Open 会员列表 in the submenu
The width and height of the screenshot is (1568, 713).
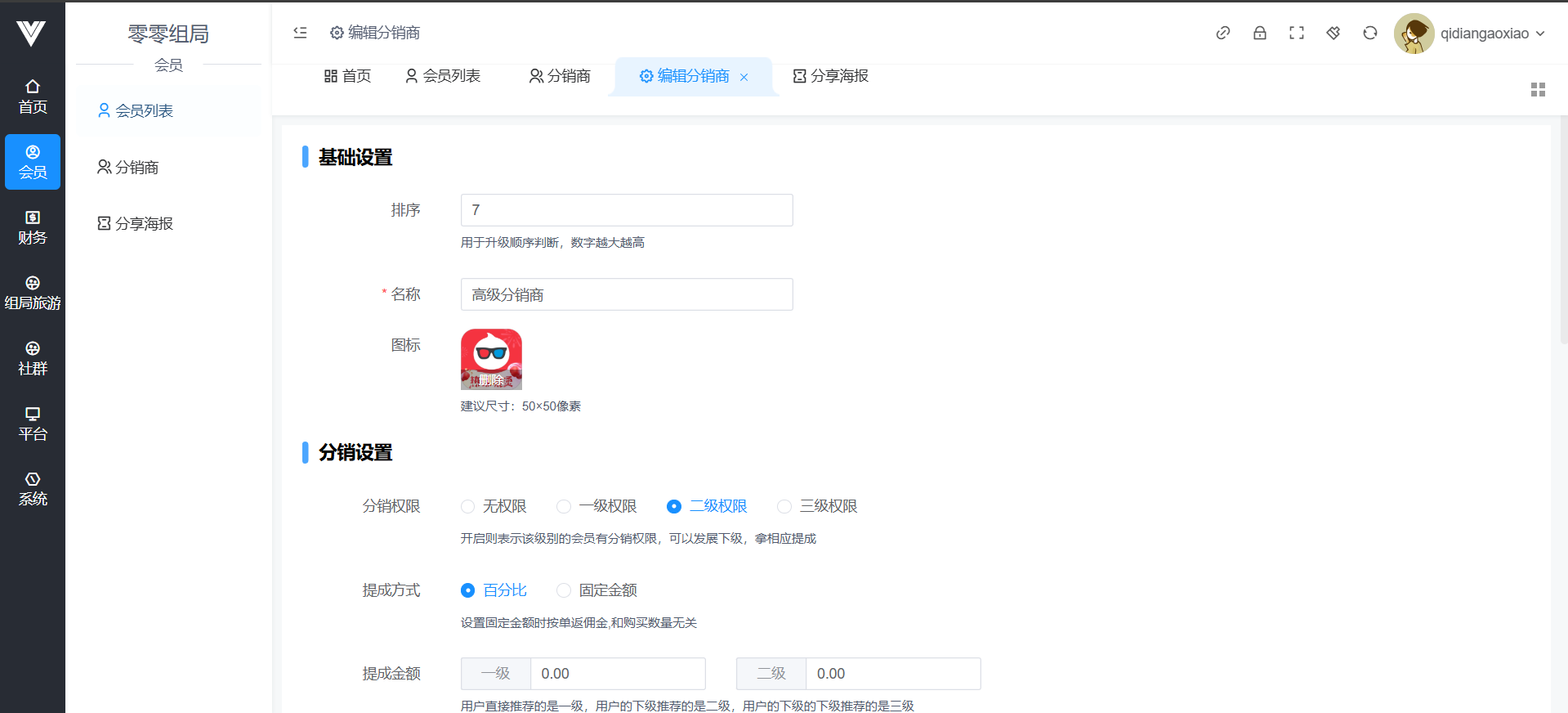[x=136, y=111]
